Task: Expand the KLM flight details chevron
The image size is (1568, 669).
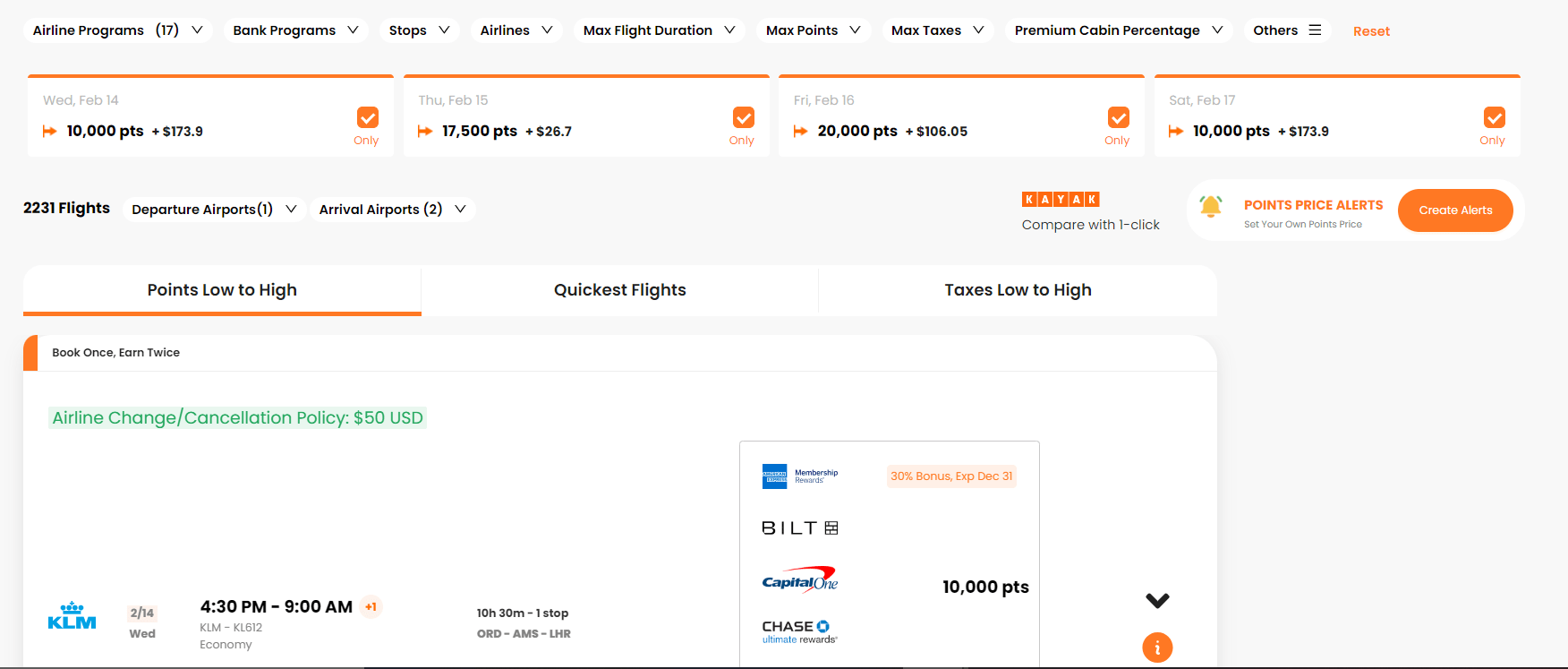Action: tap(1157, 600)
